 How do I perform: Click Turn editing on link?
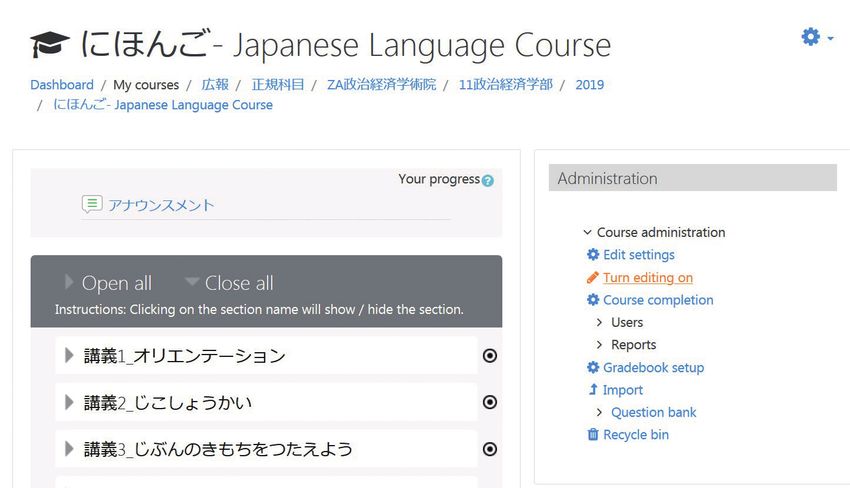click(648, 278)
